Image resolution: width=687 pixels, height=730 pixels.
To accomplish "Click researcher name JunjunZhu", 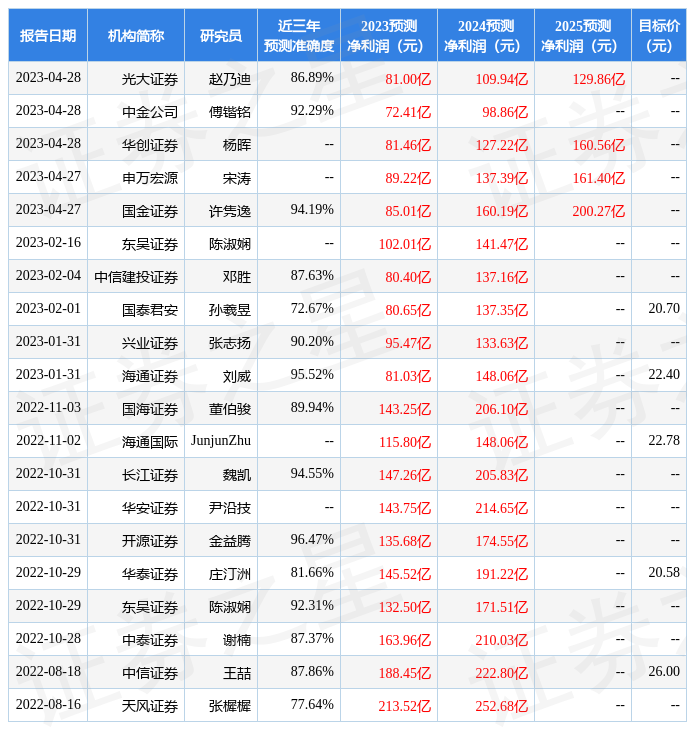I will tap(221, 440).
